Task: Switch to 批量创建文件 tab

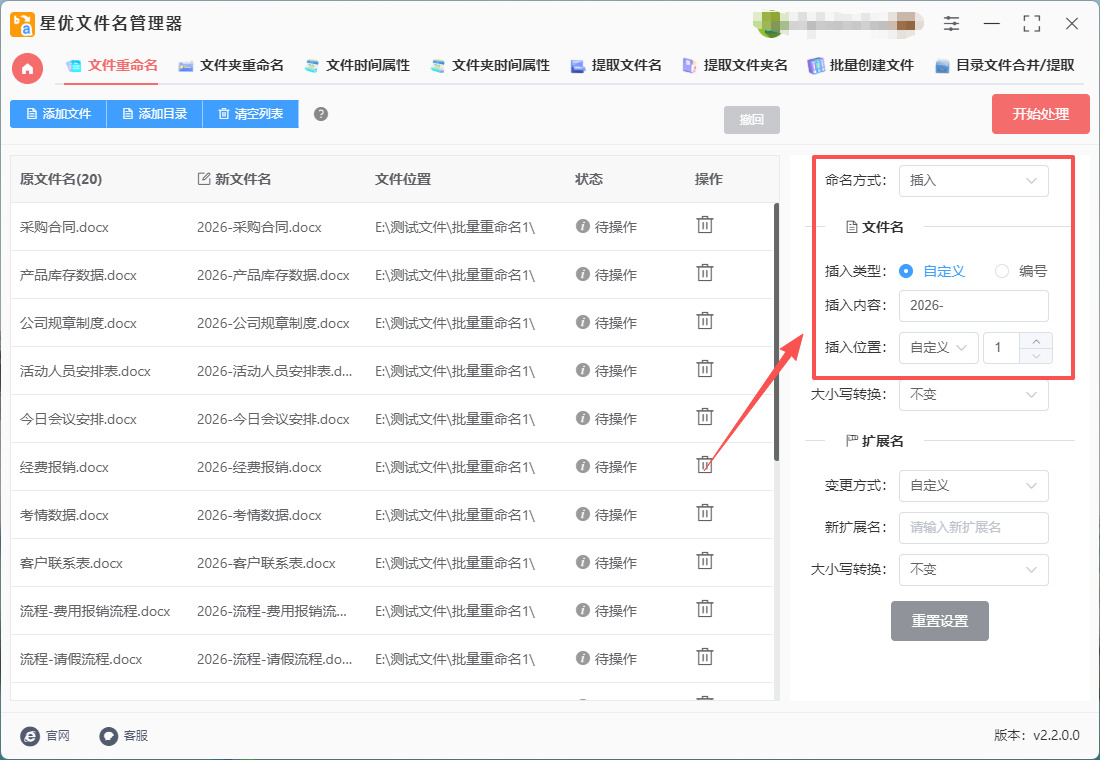Action: (861, 66)
